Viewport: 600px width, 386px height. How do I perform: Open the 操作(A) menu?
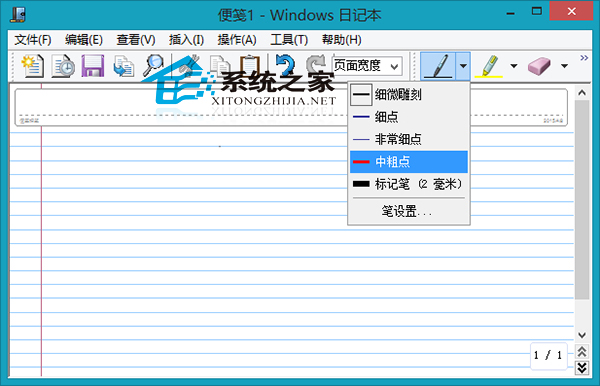[237, 39]
